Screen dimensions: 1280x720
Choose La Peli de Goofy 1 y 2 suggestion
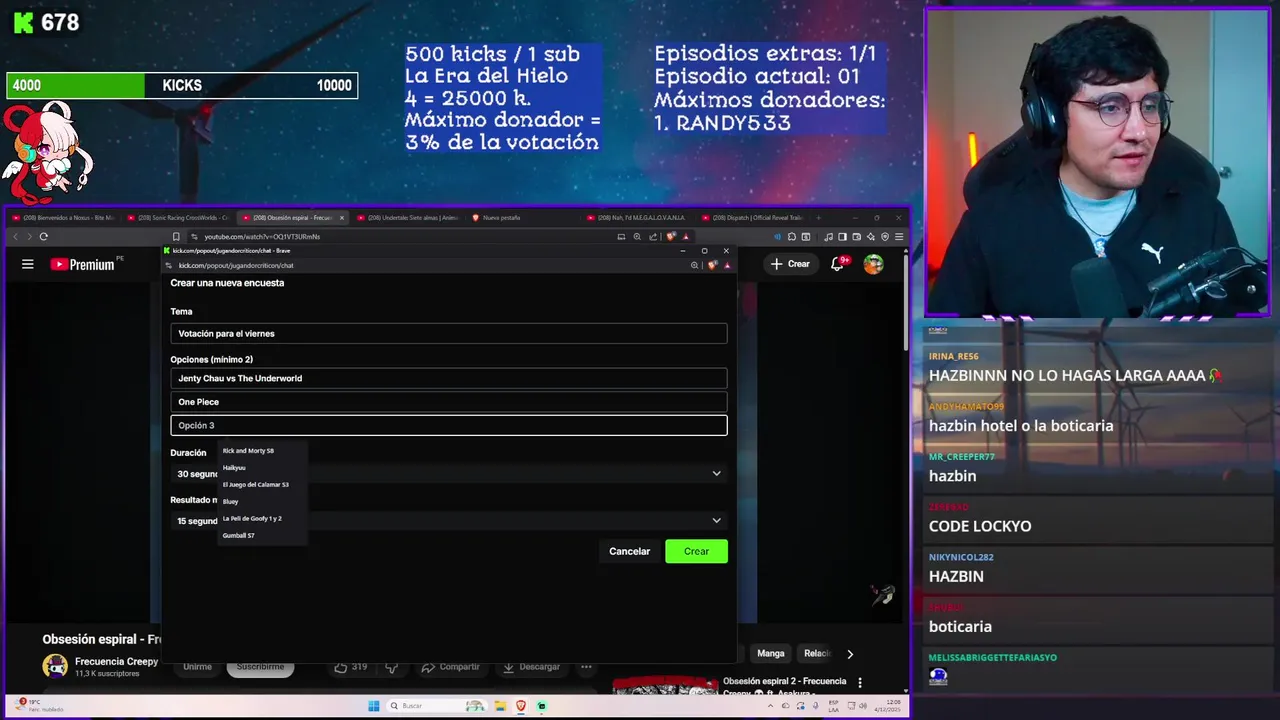[x=262, y=519]
